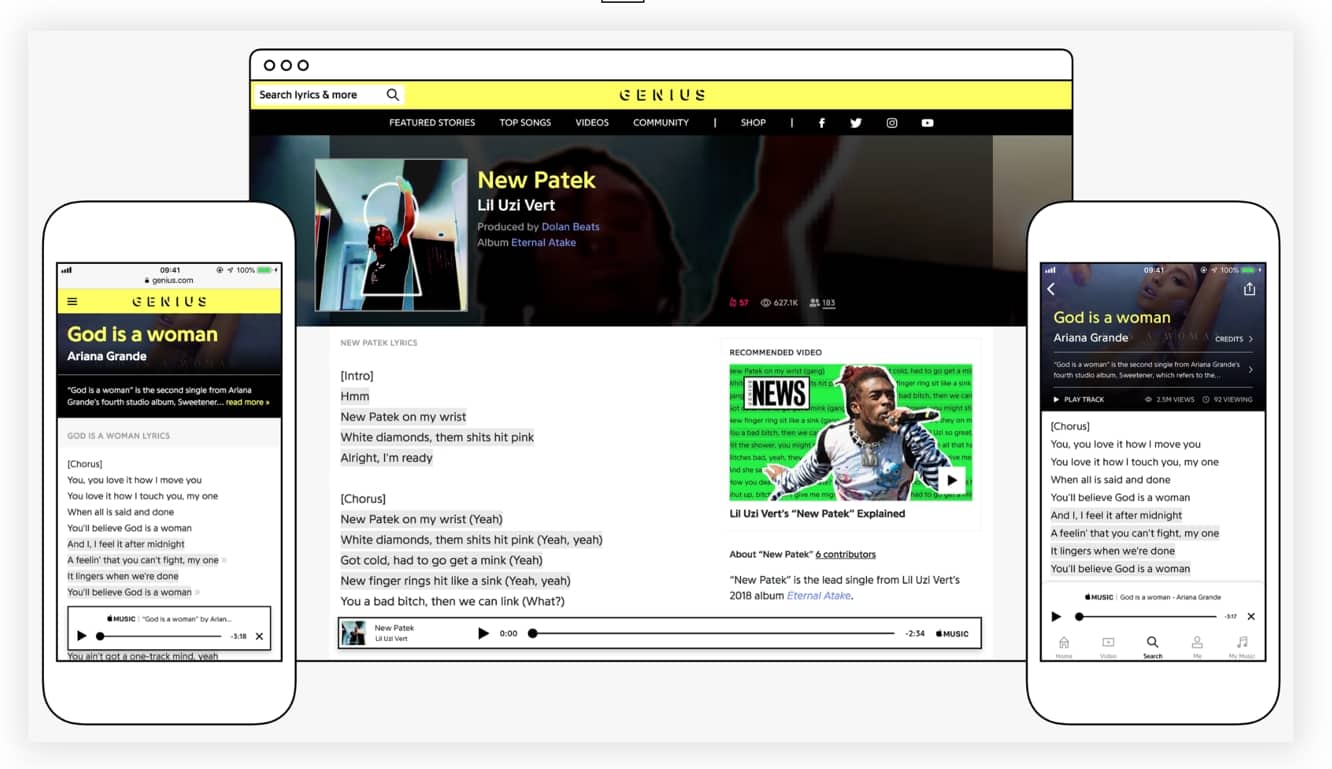
Task: Open hamburger menu on left phone
Action: tap(72, 301)
